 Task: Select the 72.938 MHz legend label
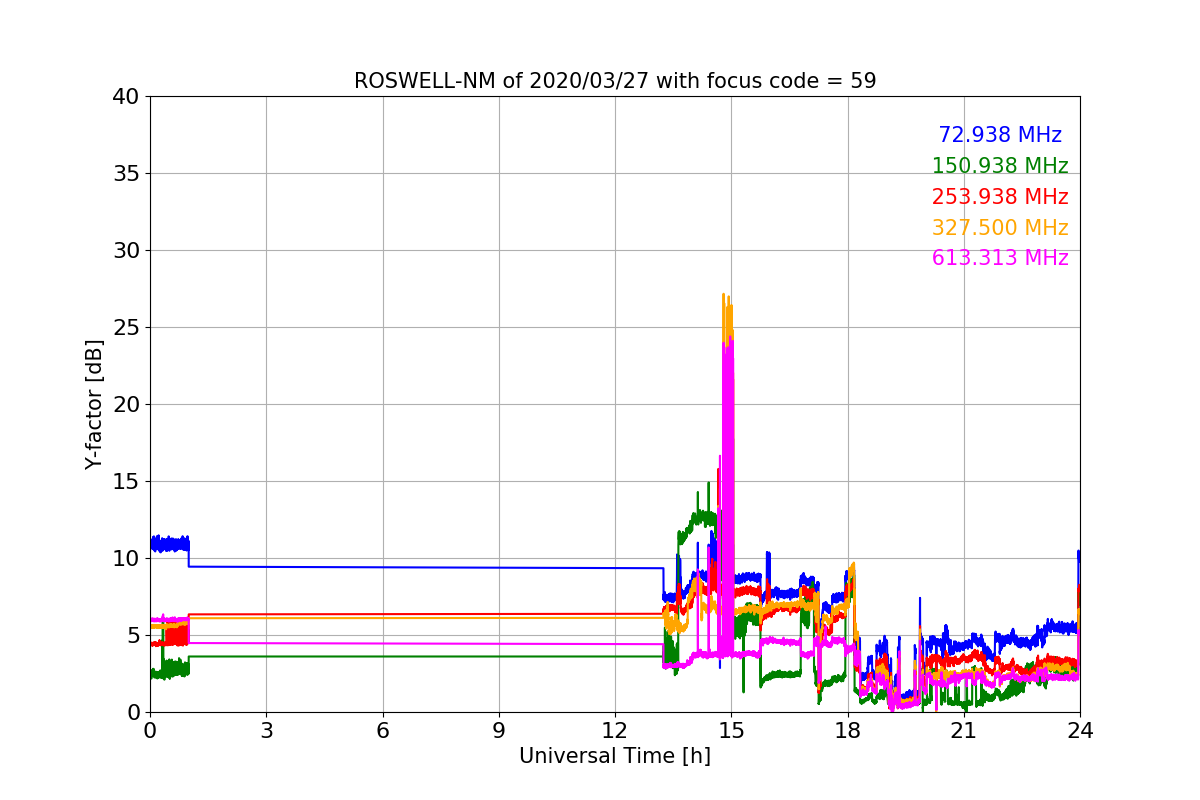pyautogui.click(x=1000, y=135)
